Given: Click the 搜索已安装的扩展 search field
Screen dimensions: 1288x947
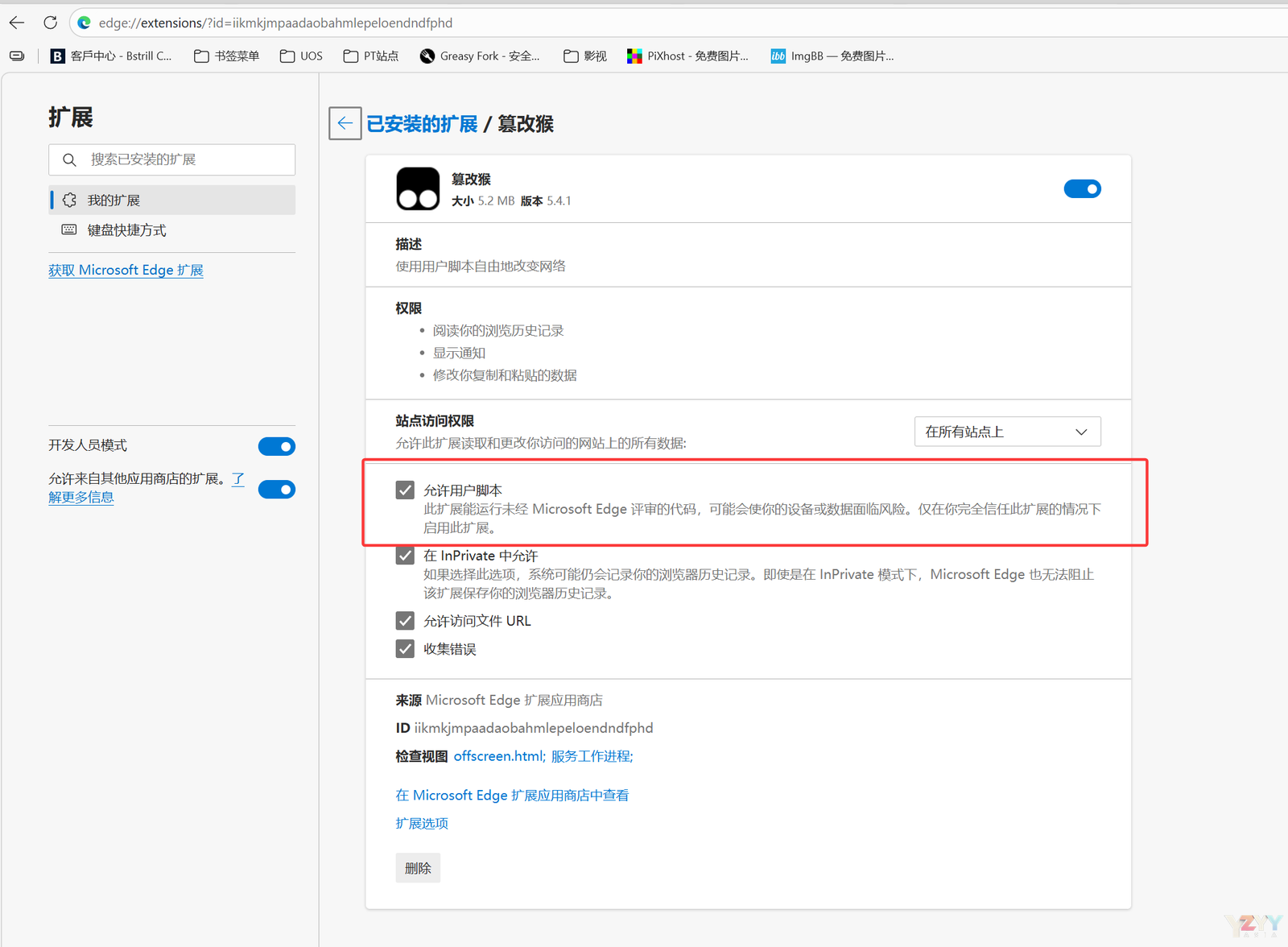Looking at the screenshot, I should coord(172,159).
